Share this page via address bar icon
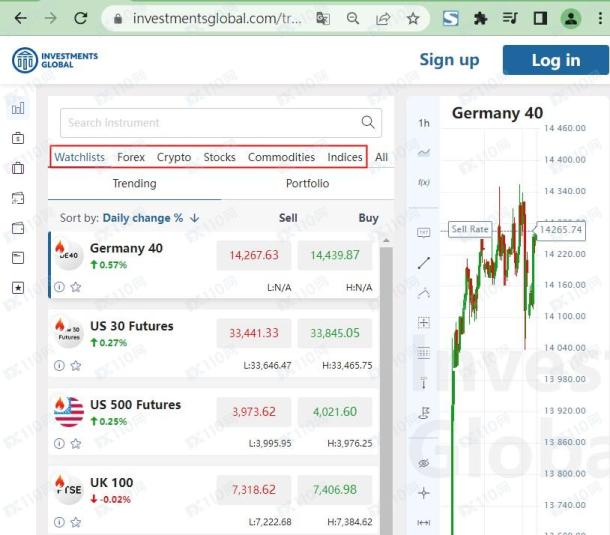This screenshot has height=535, width=610. pos(383,18)
